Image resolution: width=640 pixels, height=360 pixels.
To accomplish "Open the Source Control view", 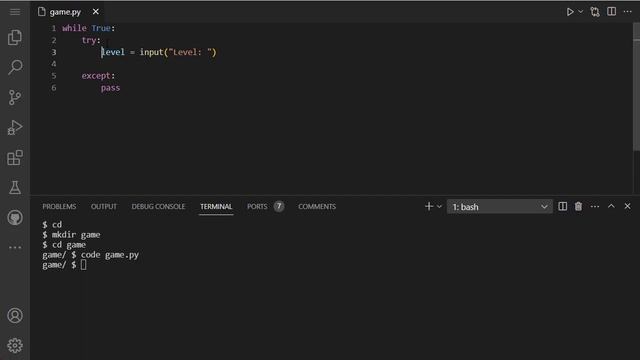I will coord(15,97).
